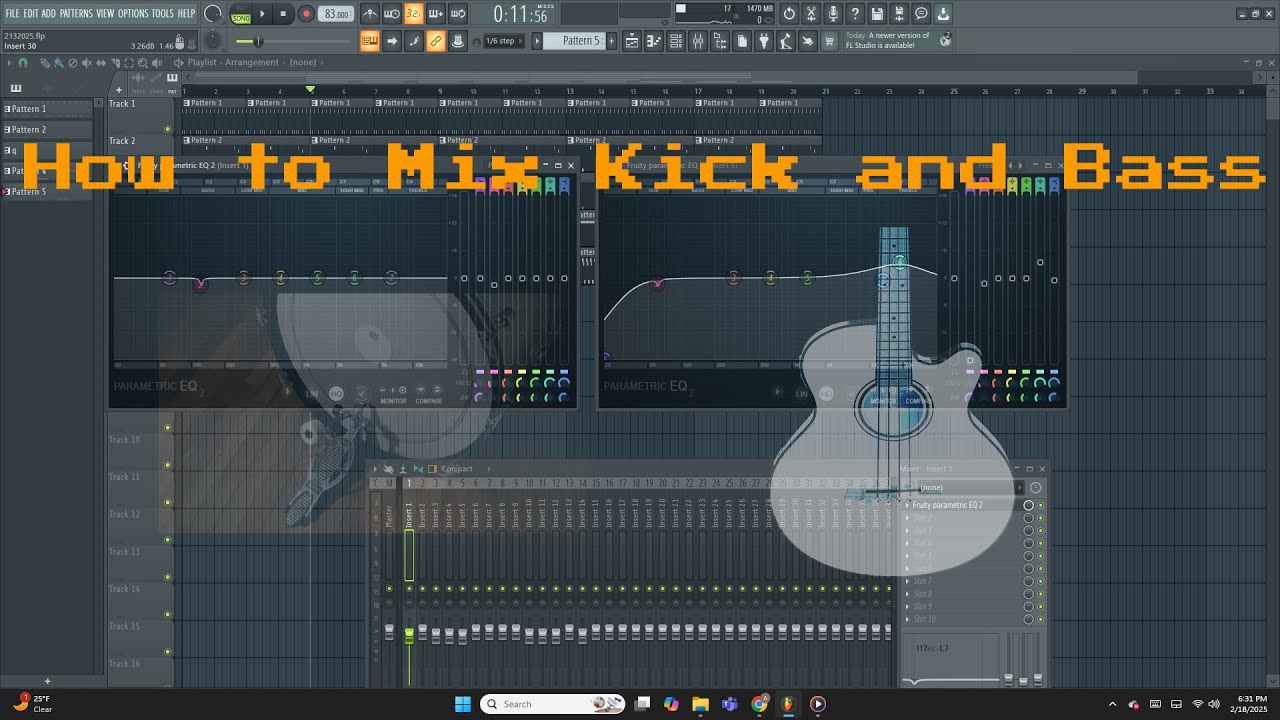Toggle wait for input before recording
The image size is (1280, 720).
(392, 14)
